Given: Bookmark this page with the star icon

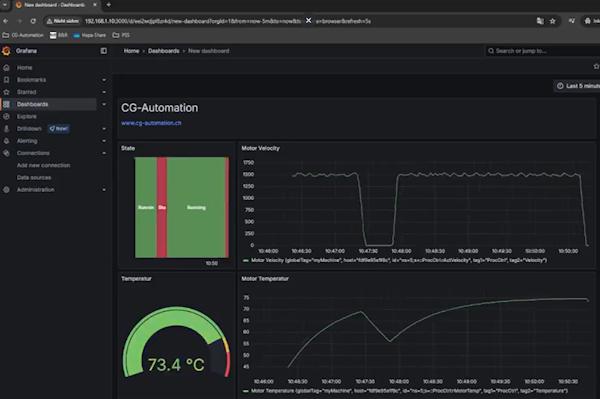Looking at the screenshot, I should [x=553, y=21].
